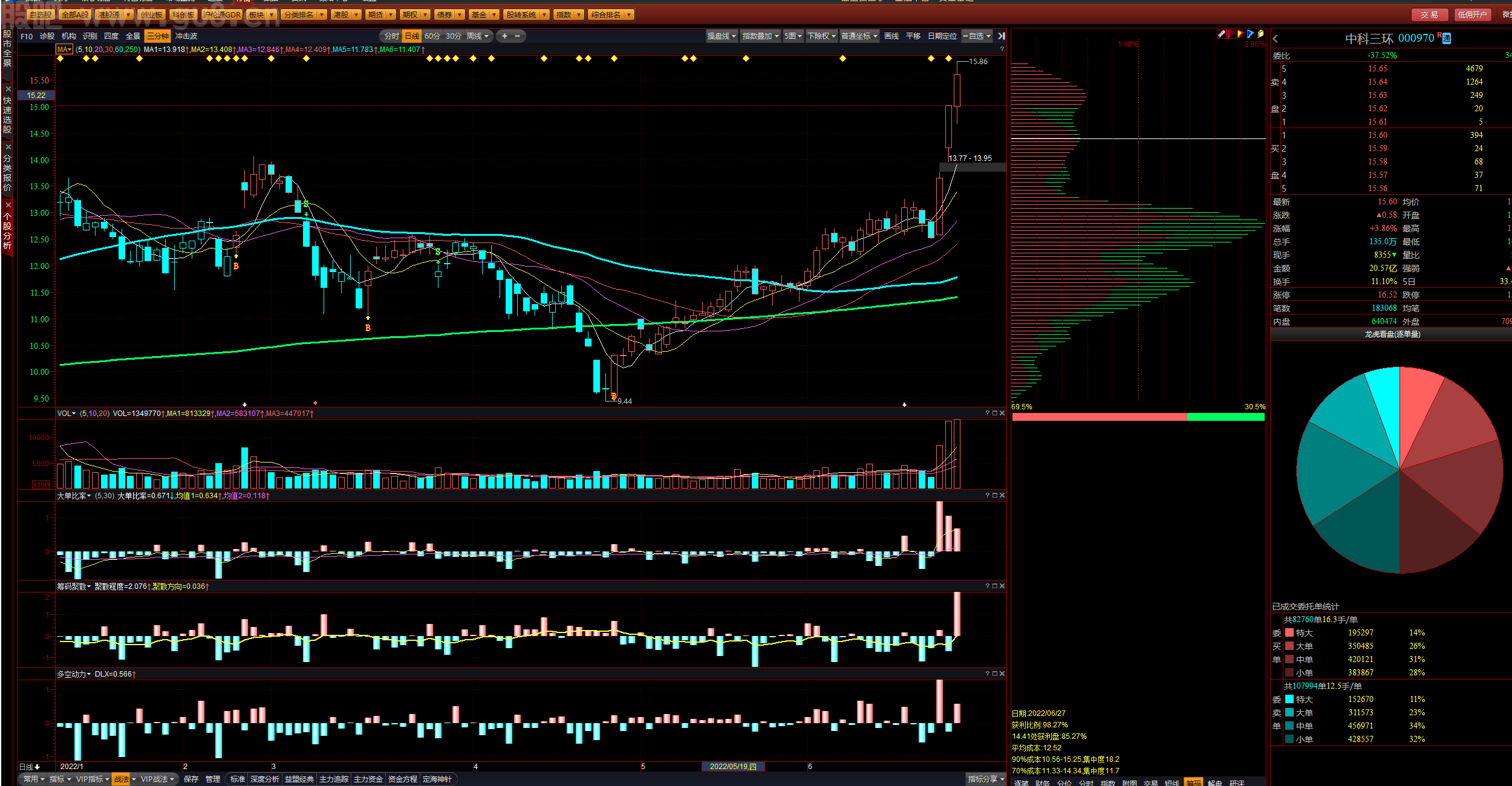Click the pencil icon above chip distribution

[1220, 34]
